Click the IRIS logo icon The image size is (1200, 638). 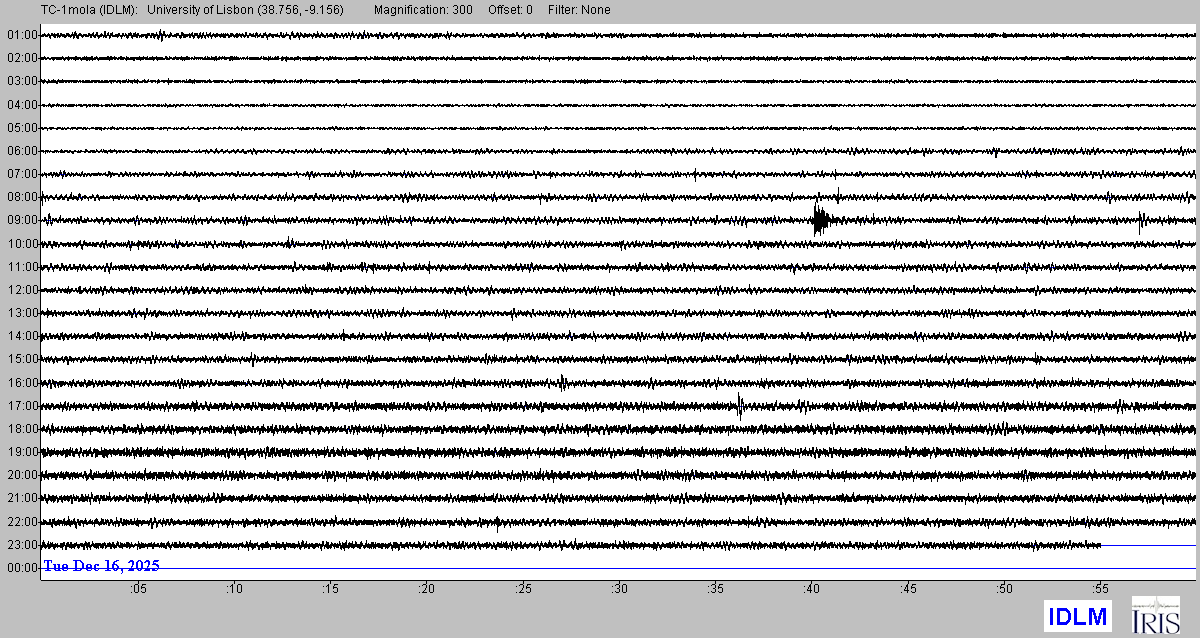1153,615
